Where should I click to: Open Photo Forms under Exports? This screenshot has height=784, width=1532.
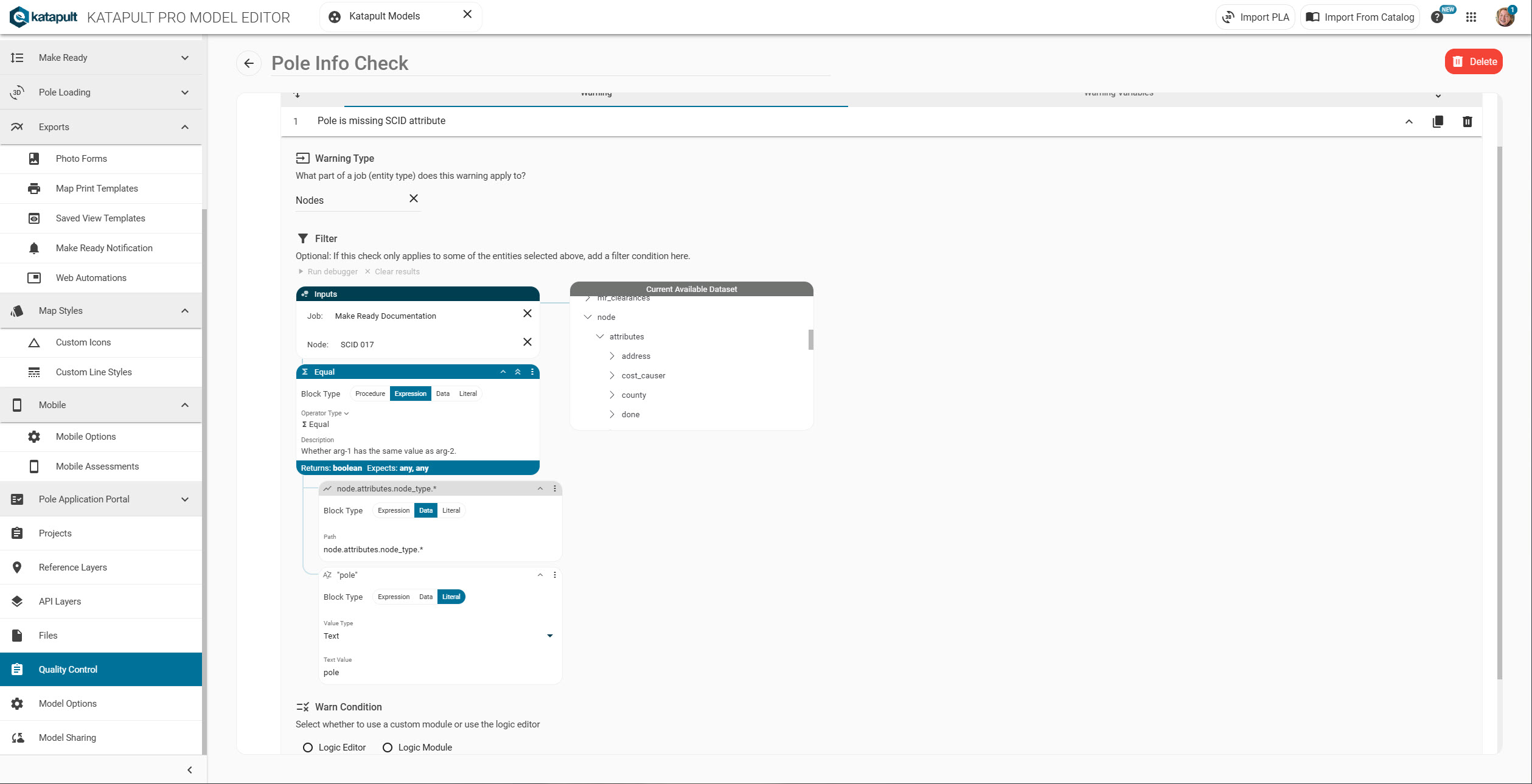(82, 159)
